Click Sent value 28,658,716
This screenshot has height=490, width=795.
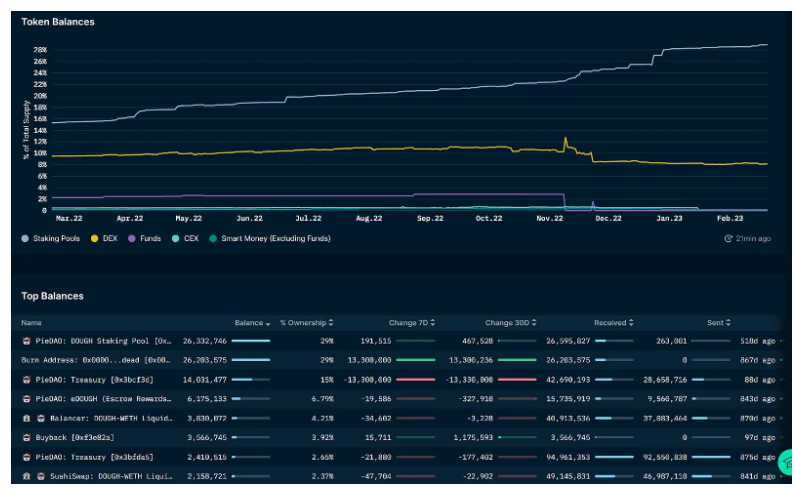[x=665, y=380]
